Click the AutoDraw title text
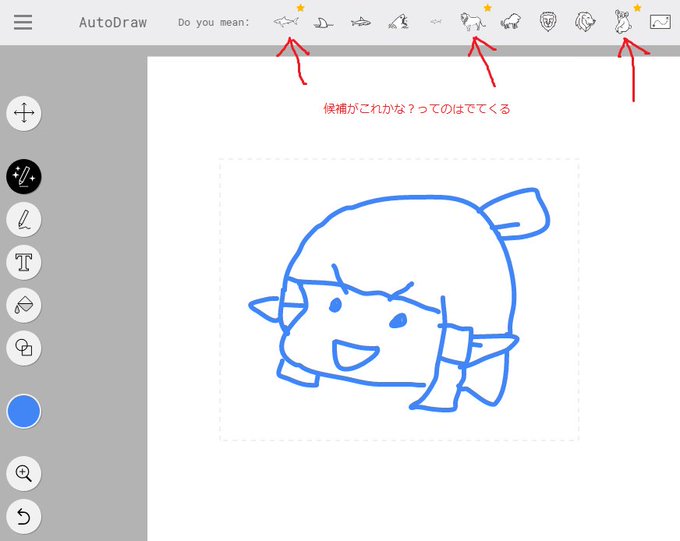This screenshot has height=541, width=680. pos(113,23)
